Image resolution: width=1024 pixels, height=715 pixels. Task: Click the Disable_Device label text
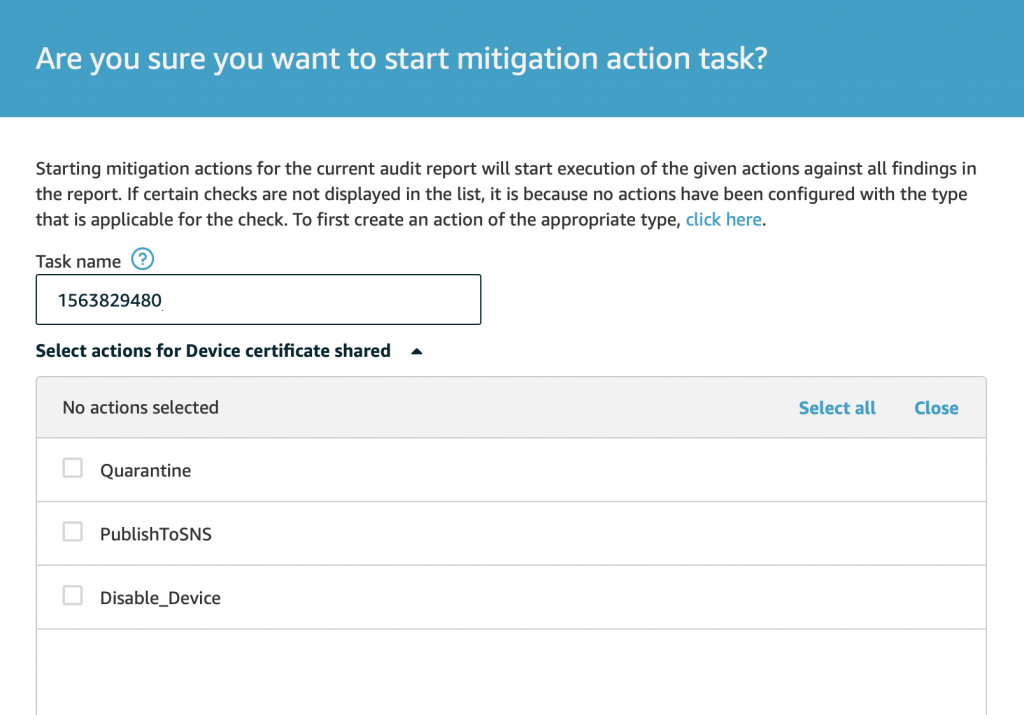[160, 598]
